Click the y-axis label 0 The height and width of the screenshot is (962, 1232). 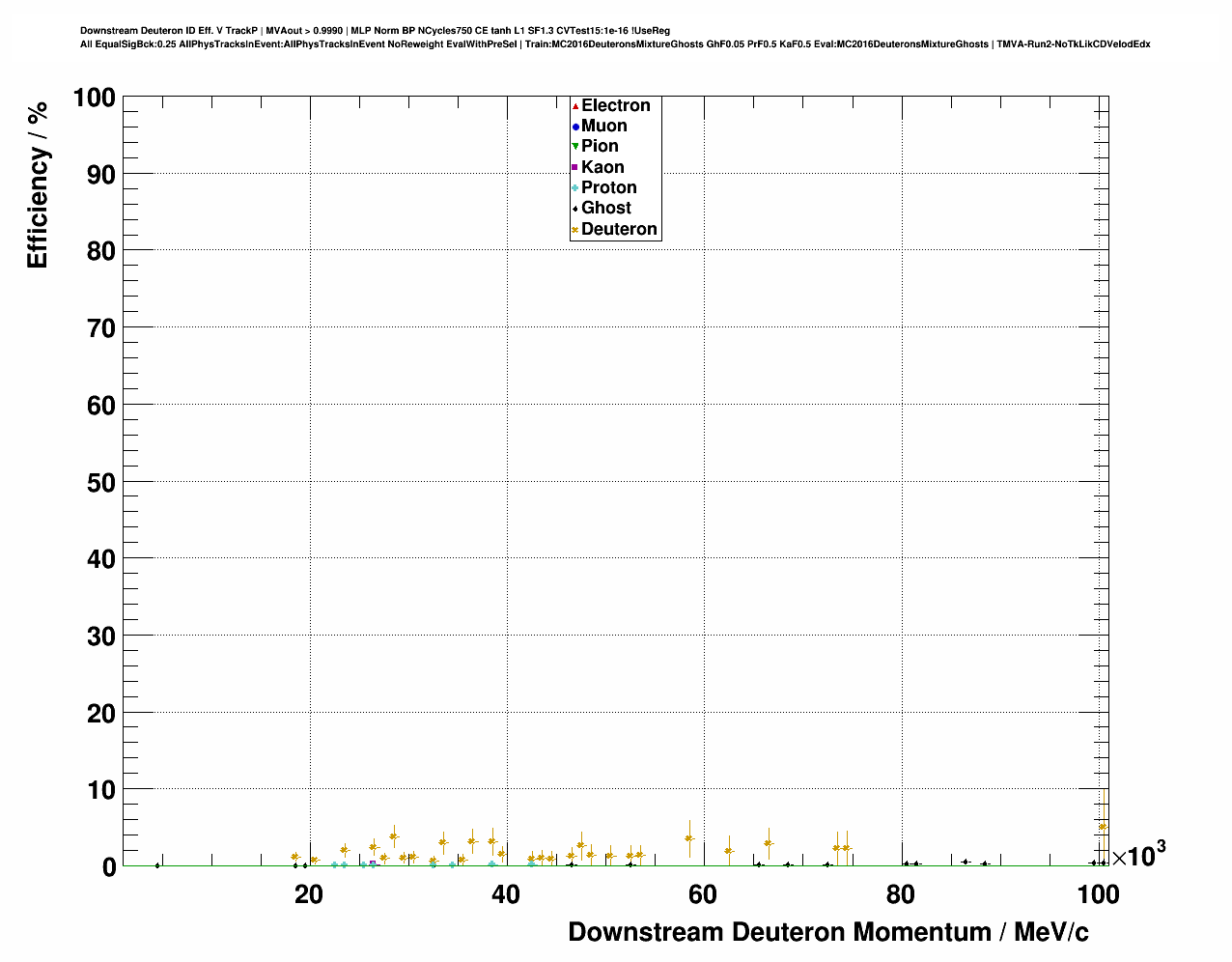[x=109, y=867]
